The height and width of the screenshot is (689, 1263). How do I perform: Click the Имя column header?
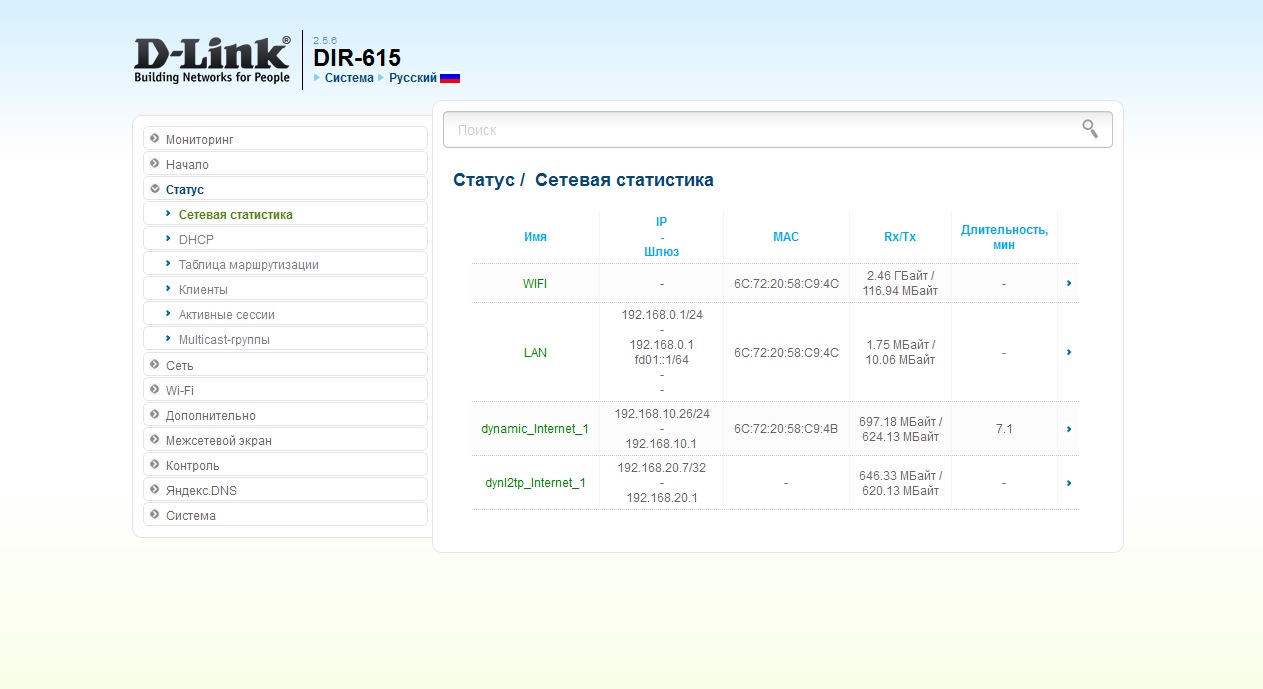pyautogui.click(x=535, y=237)
